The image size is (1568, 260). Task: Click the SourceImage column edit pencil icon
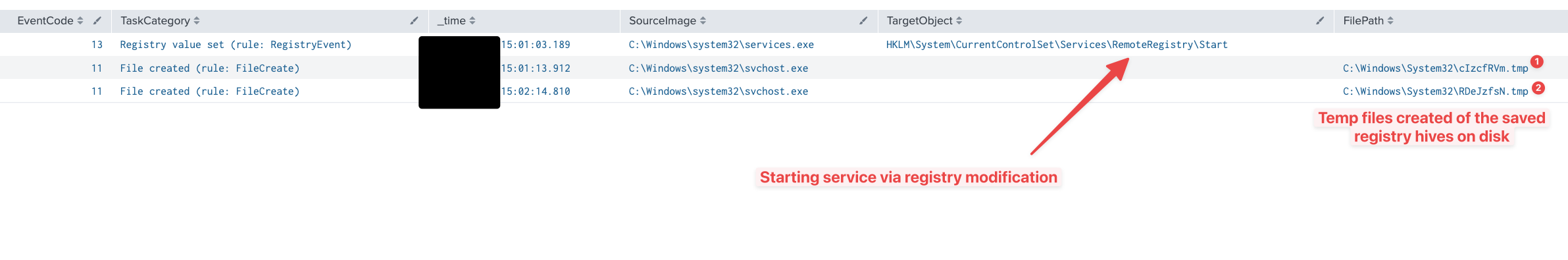point(863,20)
